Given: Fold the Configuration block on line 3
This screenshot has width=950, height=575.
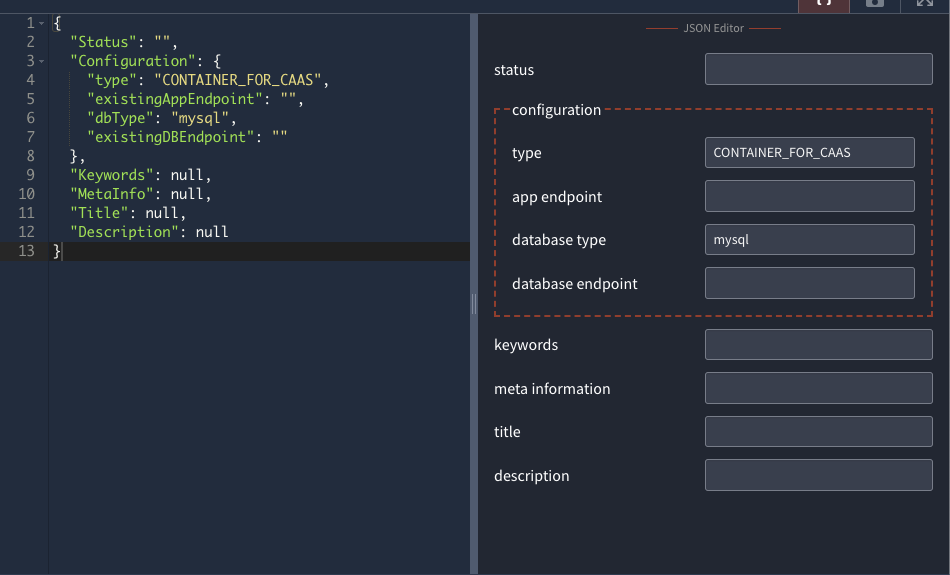Looking at the screenshot, I should point(41,61).
